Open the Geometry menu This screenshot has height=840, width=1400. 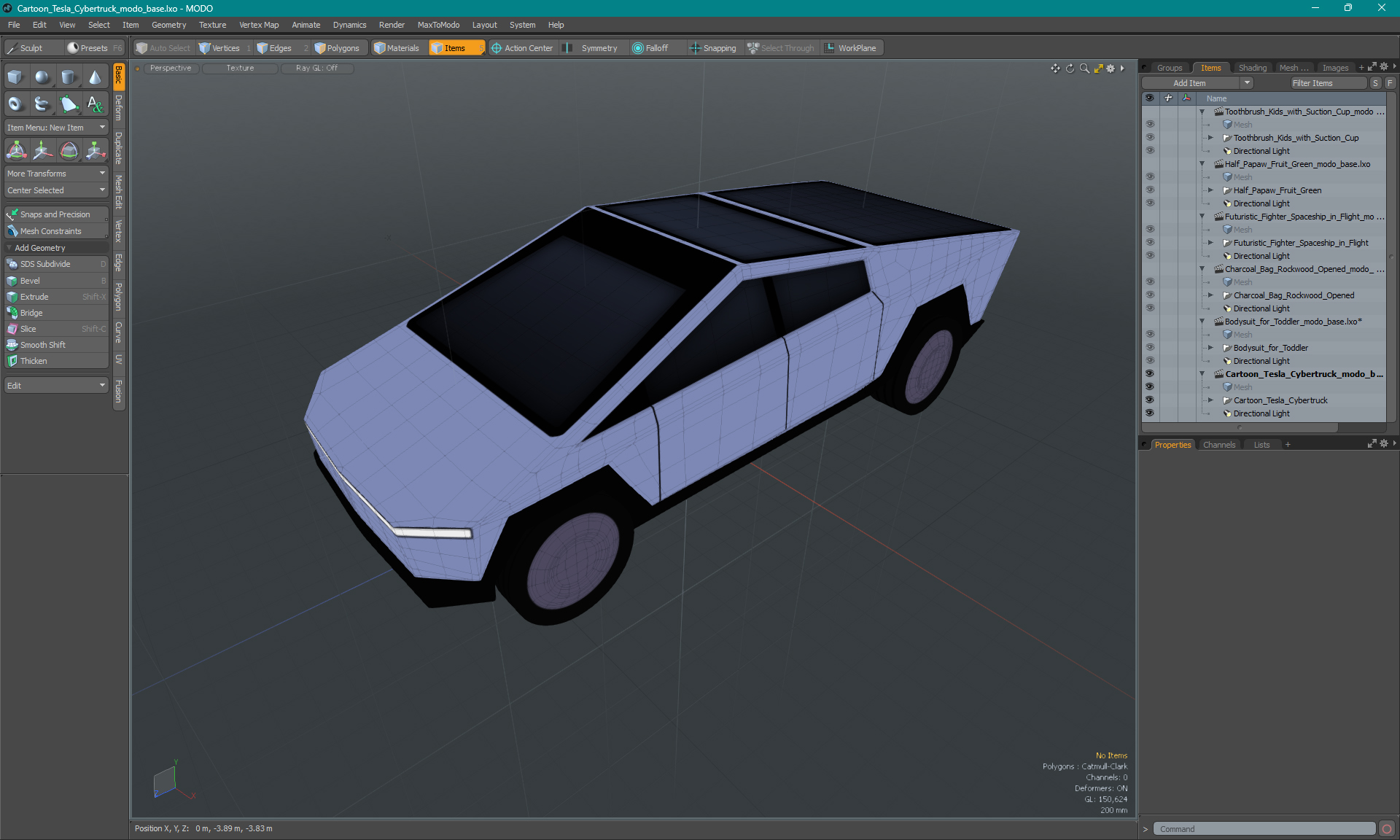pyautogui.click(x=168, y=25)
